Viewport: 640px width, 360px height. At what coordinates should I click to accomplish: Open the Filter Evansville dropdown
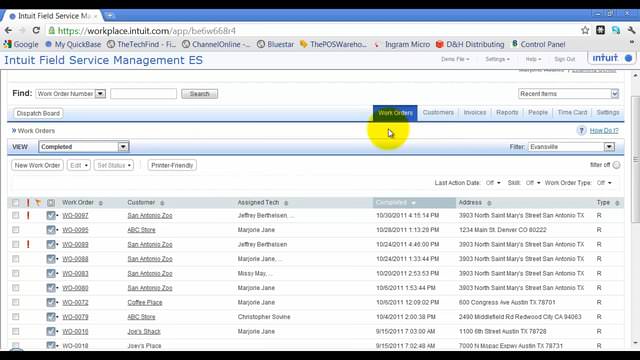(x=571, y=147)
